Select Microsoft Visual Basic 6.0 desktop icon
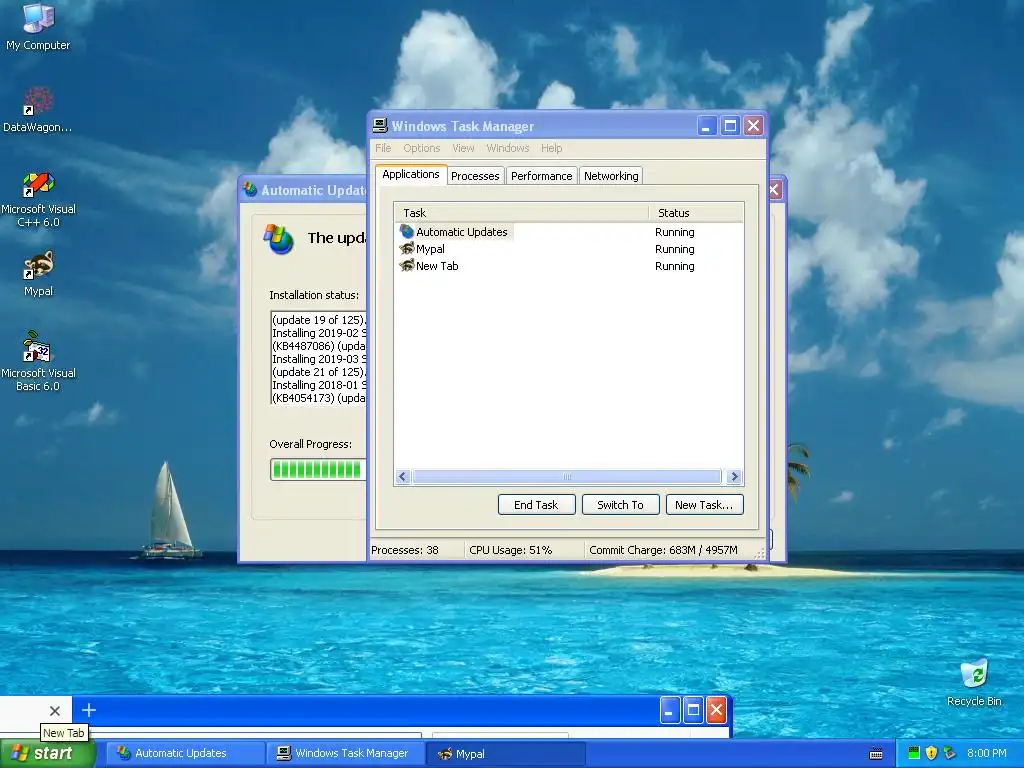The width and height of the screenshot is (1024, 768). pos(38,361)
